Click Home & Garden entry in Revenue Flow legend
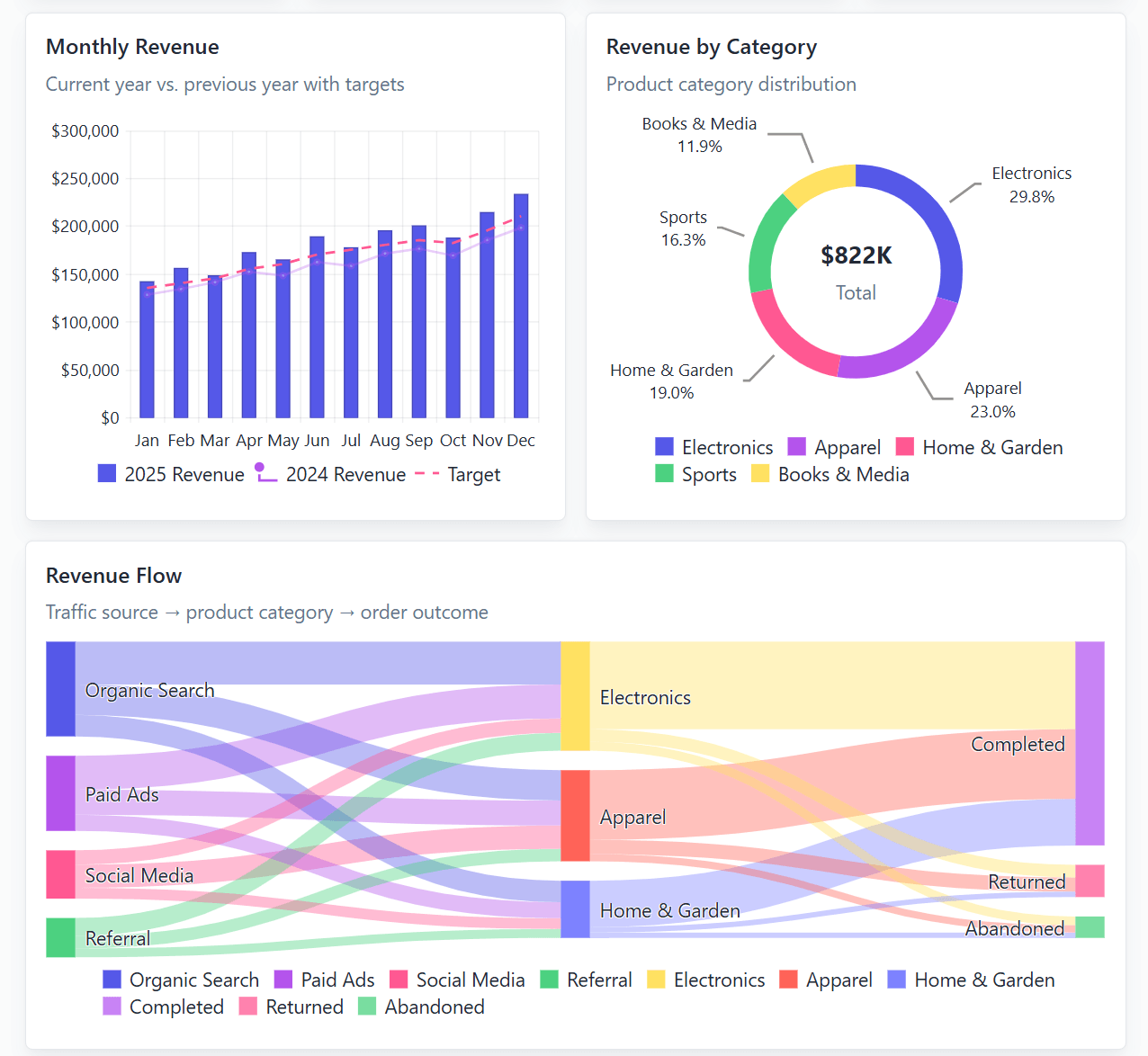1148x1056 pixels. point(971,980)
